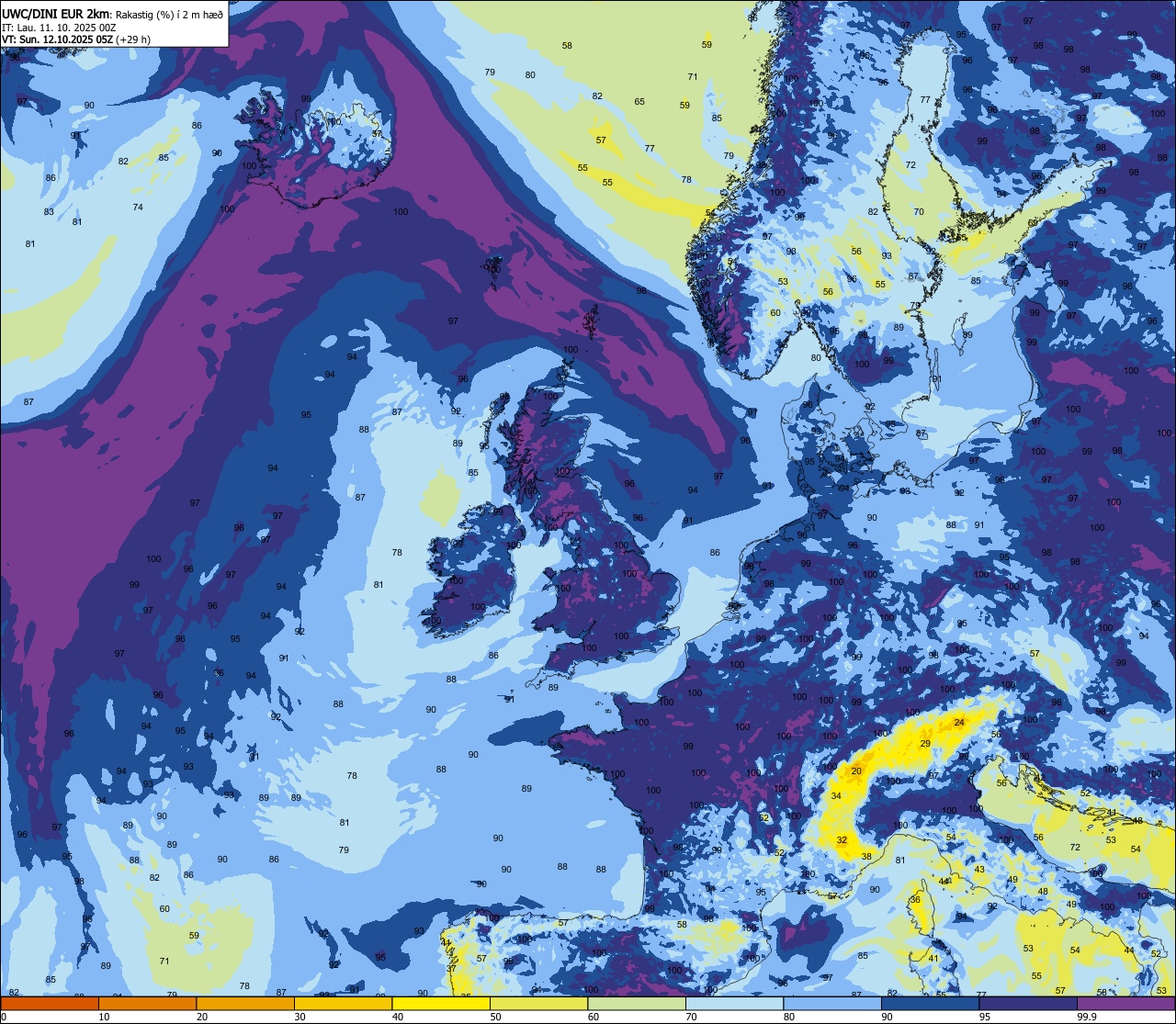Screen dimensions: 1176x1024
Task: Click the '36' humidity value over Corsica
Action: (x=915, y=900)
